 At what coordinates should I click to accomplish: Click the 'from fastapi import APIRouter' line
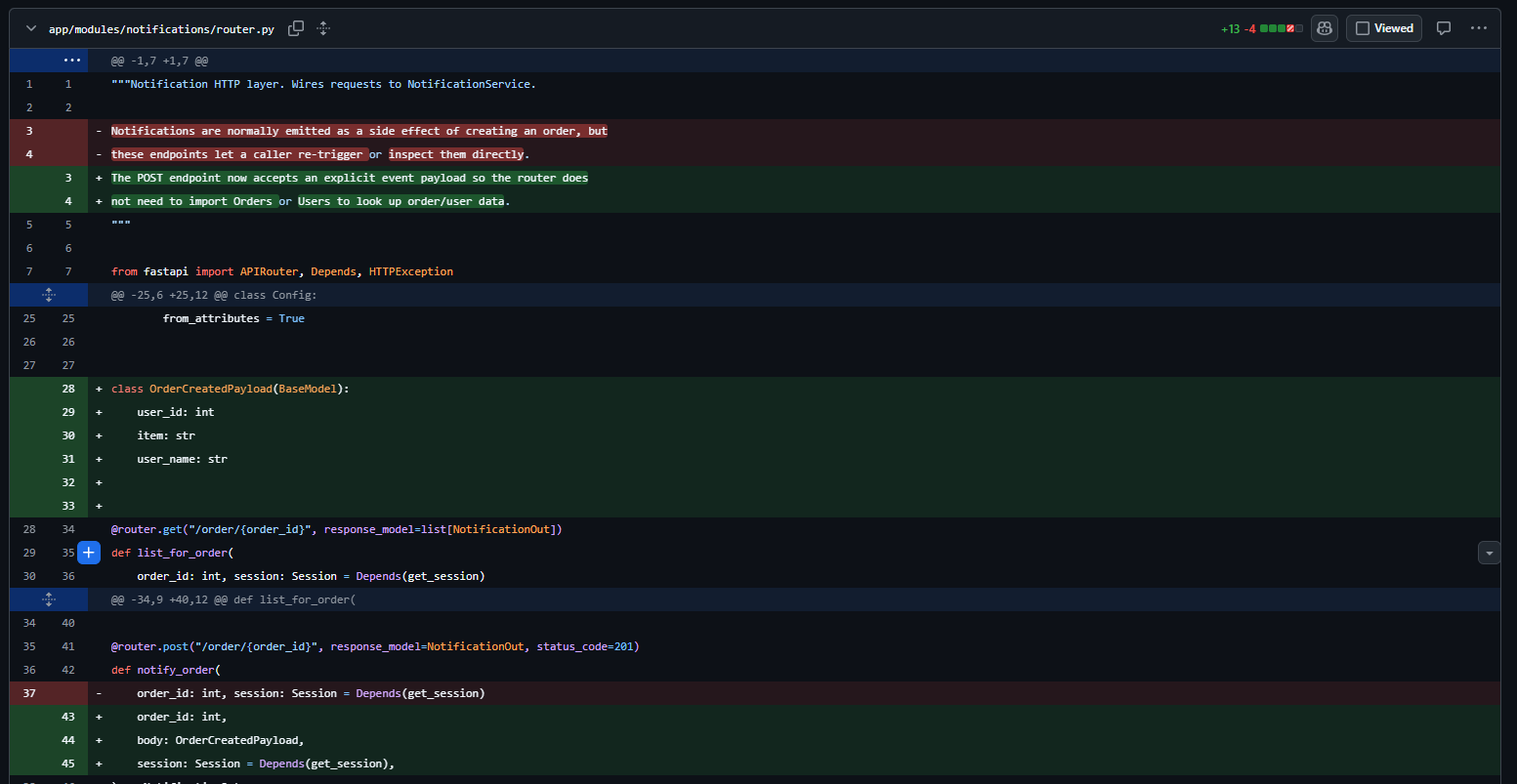(282, 271)
